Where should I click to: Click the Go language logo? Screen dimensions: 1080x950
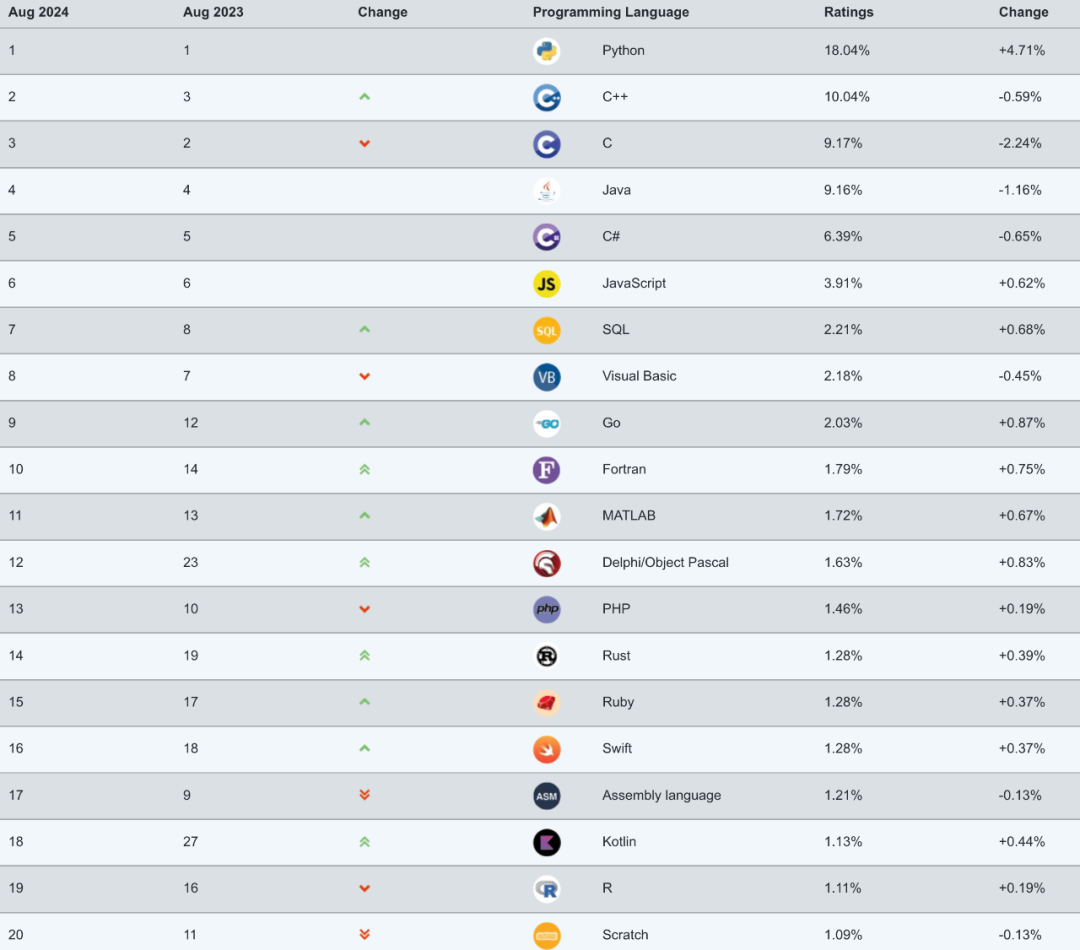pyautogui.click(x=546, y=424)
